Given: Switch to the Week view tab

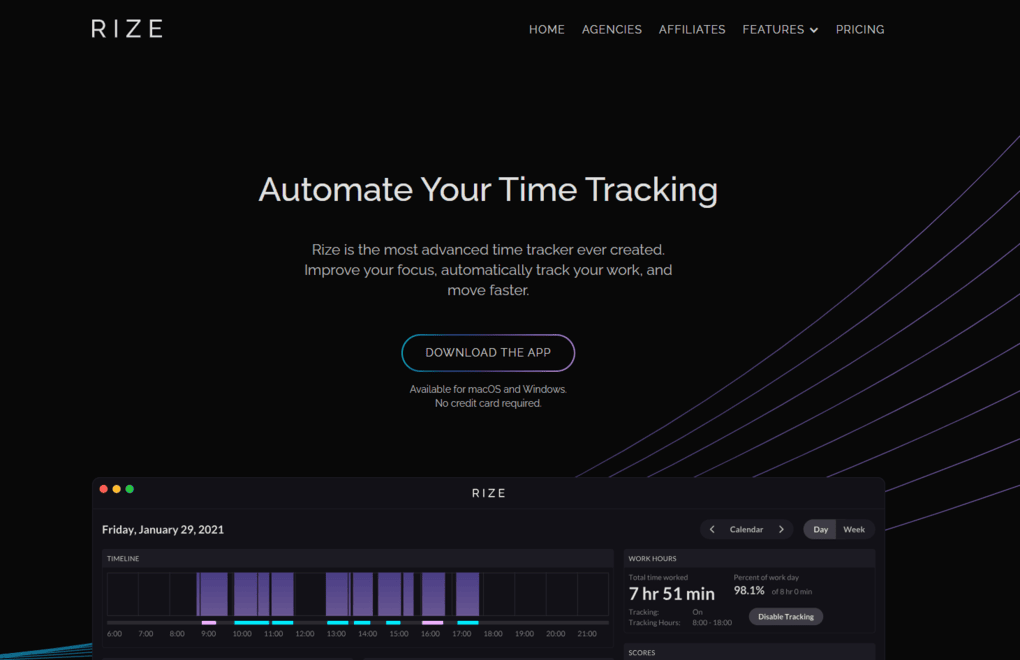Looking at the screenshot, I should [x=854, y=529].
